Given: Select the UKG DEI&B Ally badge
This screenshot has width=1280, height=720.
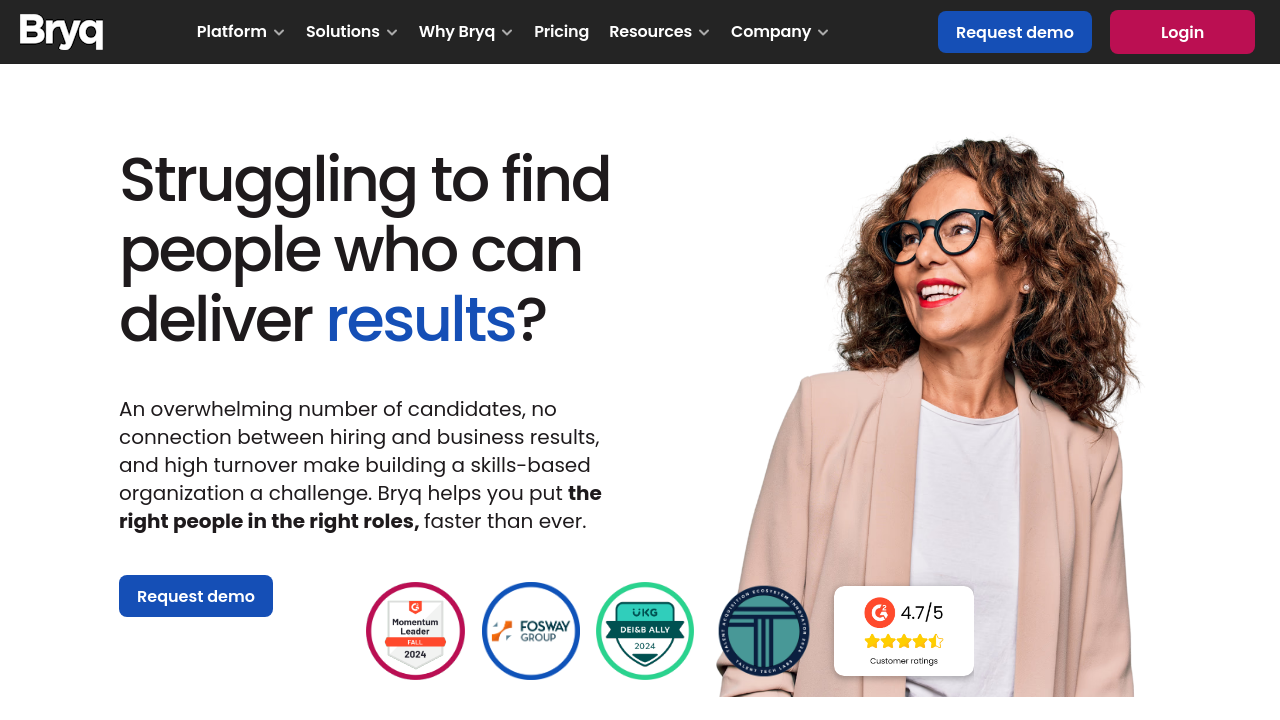Looking at the screenshot, I should 645,631.
